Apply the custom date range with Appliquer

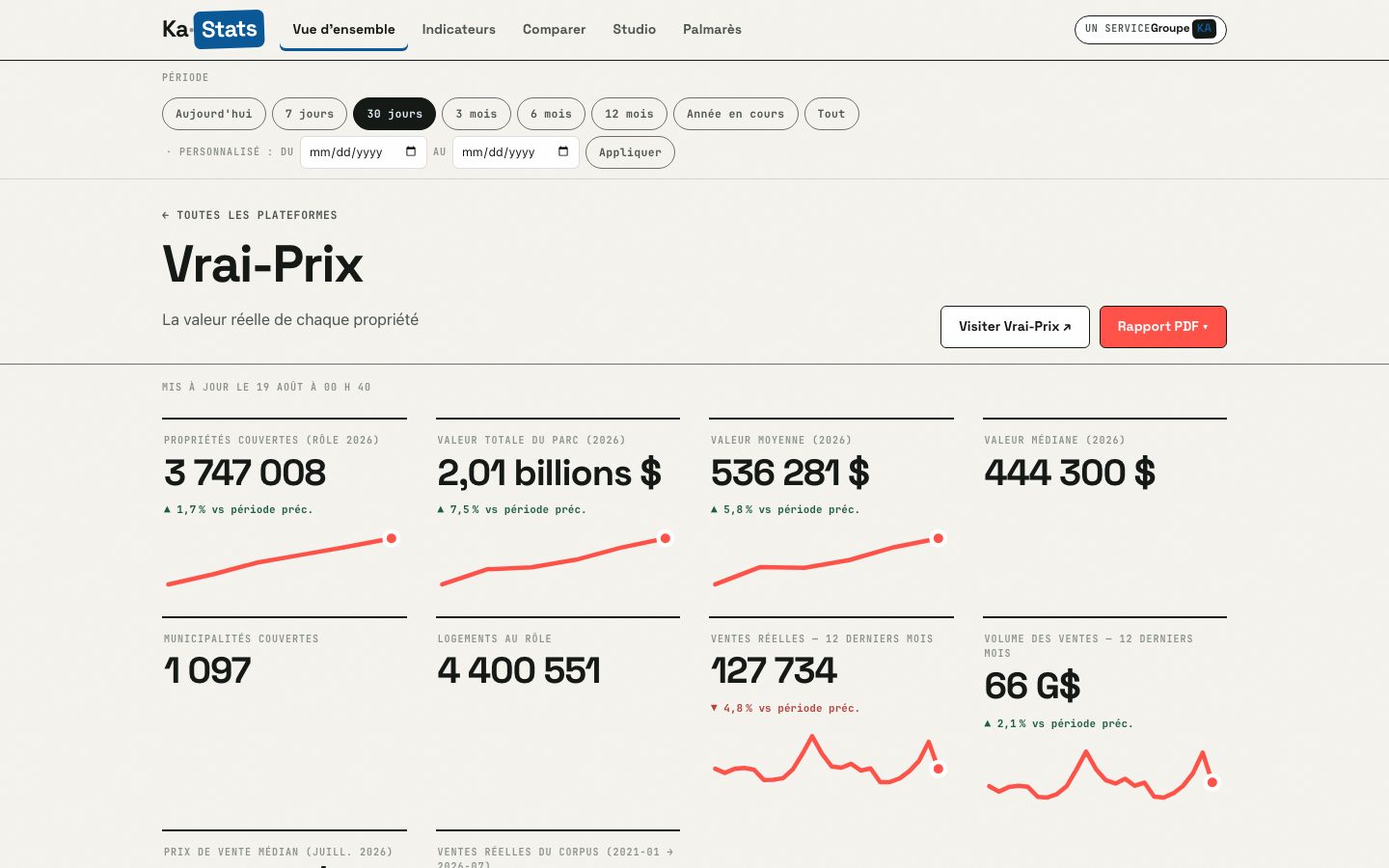tap(630, 152)
